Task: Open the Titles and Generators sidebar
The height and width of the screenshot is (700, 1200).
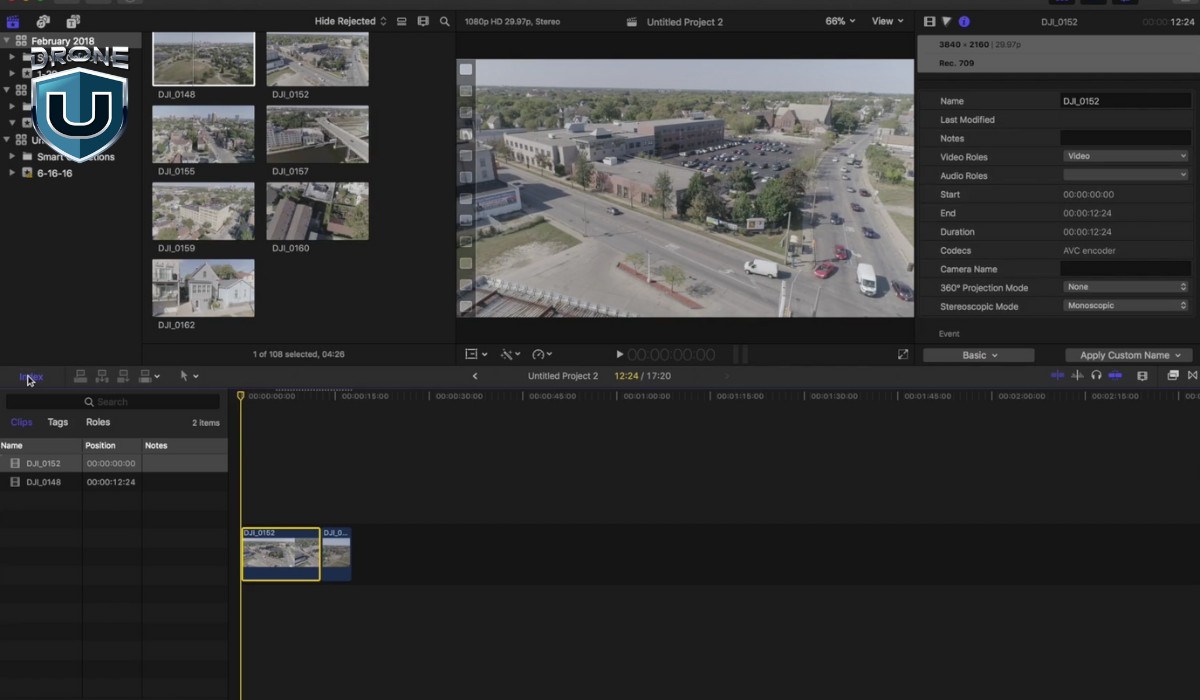Action: click(x=73, y=21)
